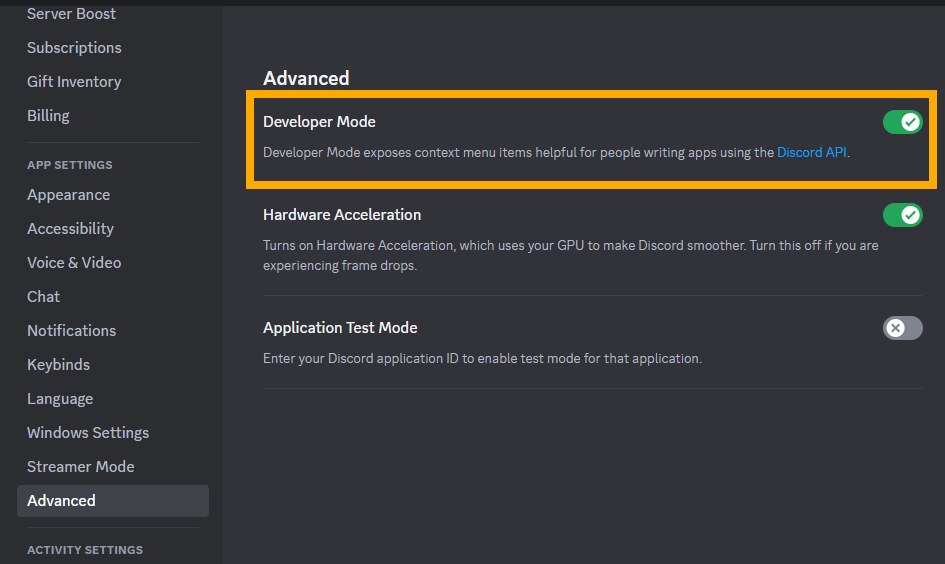Screen dimensions: 945x564
Task: Click the Hardware Acceleration heading text
Action: 342,215
